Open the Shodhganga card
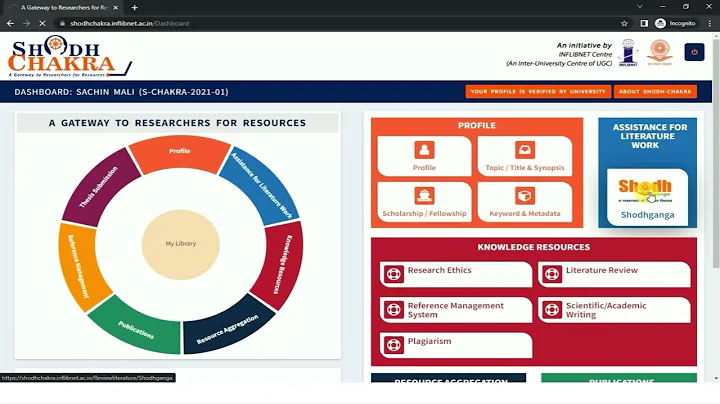 tap(647, 197)
